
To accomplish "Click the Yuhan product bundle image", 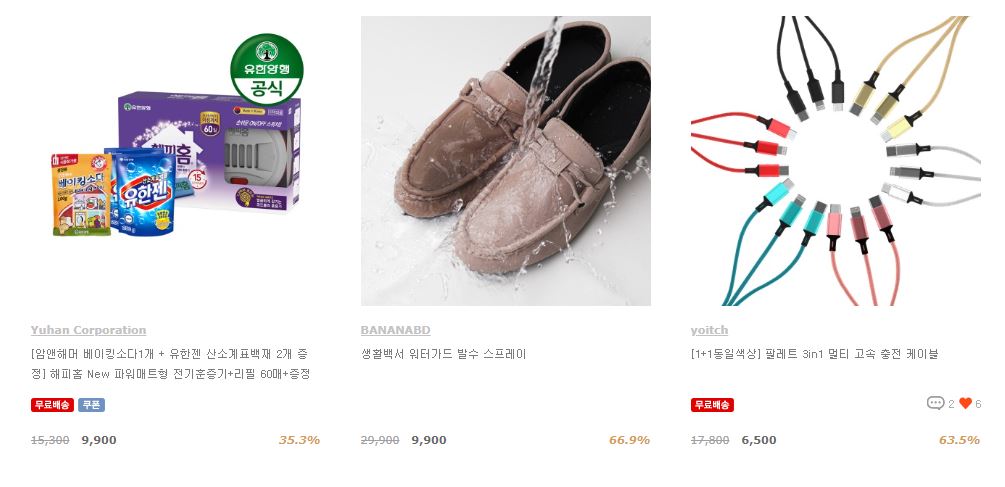I will point(176,161).
